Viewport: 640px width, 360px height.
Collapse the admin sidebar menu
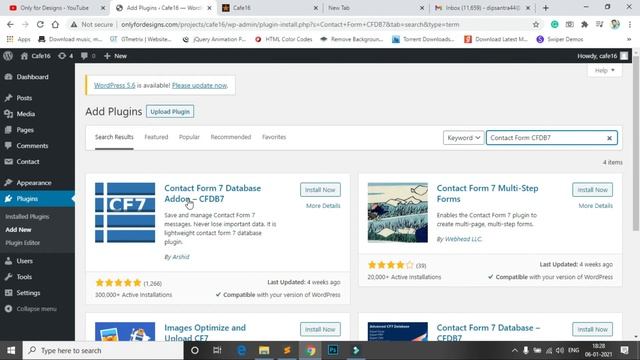[x=37, y=309]
